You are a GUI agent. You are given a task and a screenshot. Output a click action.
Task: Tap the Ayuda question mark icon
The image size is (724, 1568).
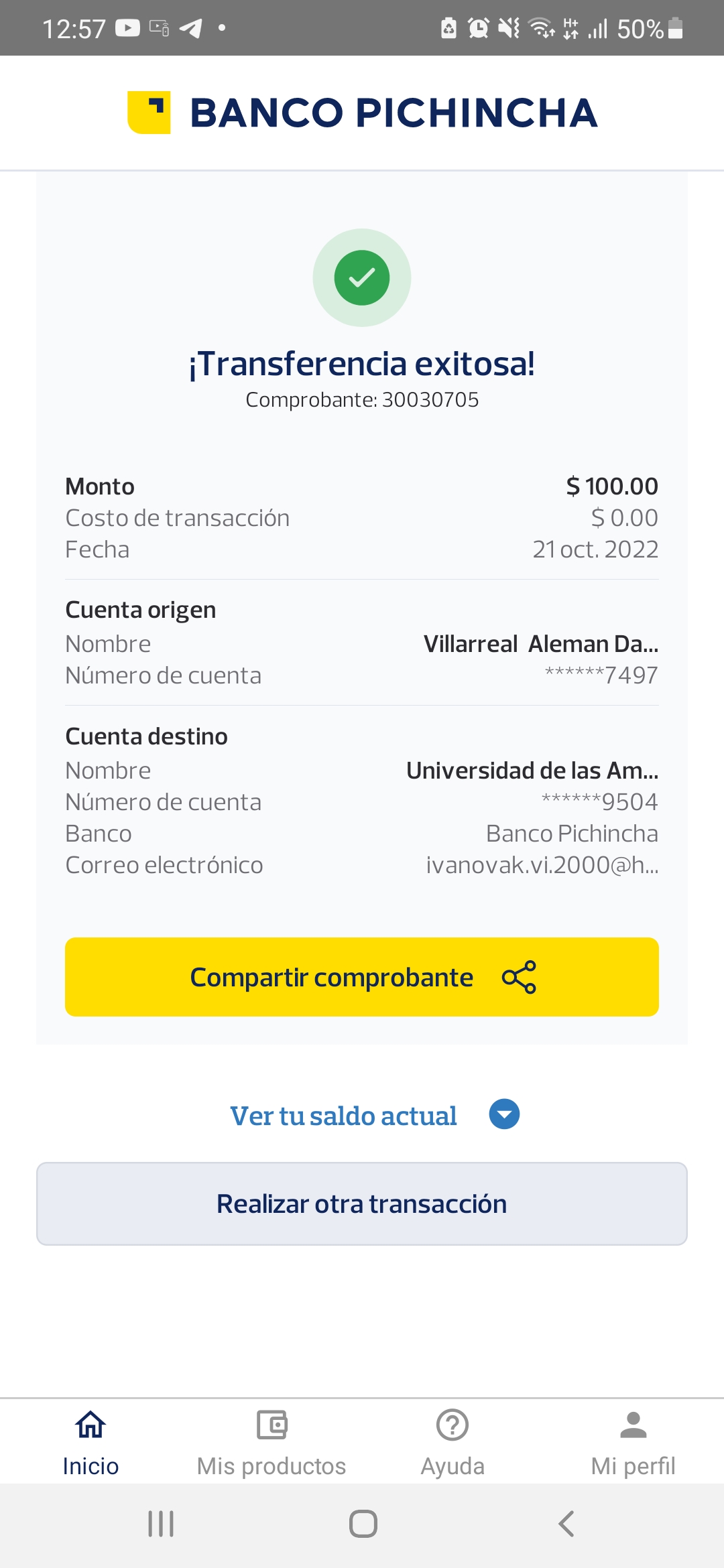[452, 1425]
